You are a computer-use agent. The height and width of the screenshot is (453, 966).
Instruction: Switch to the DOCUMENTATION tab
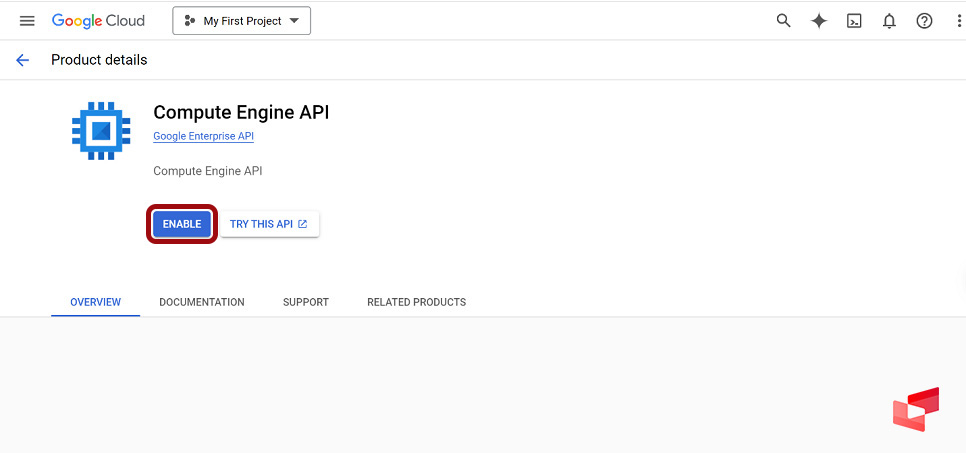(x=201, y=302)
